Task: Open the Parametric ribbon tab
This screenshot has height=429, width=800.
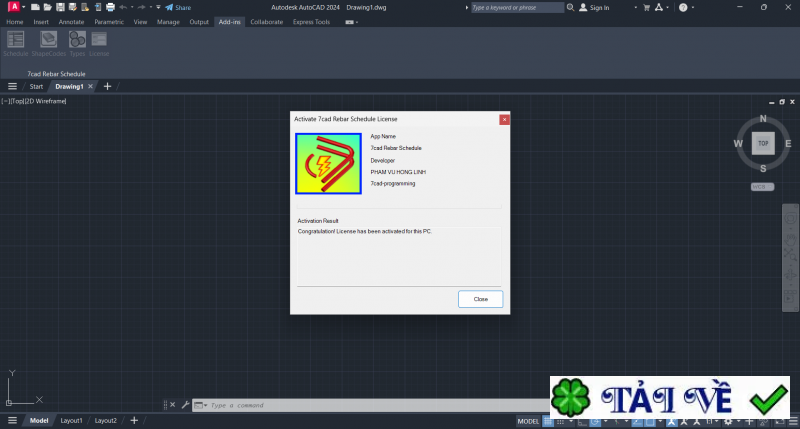Action: (109, 22)
